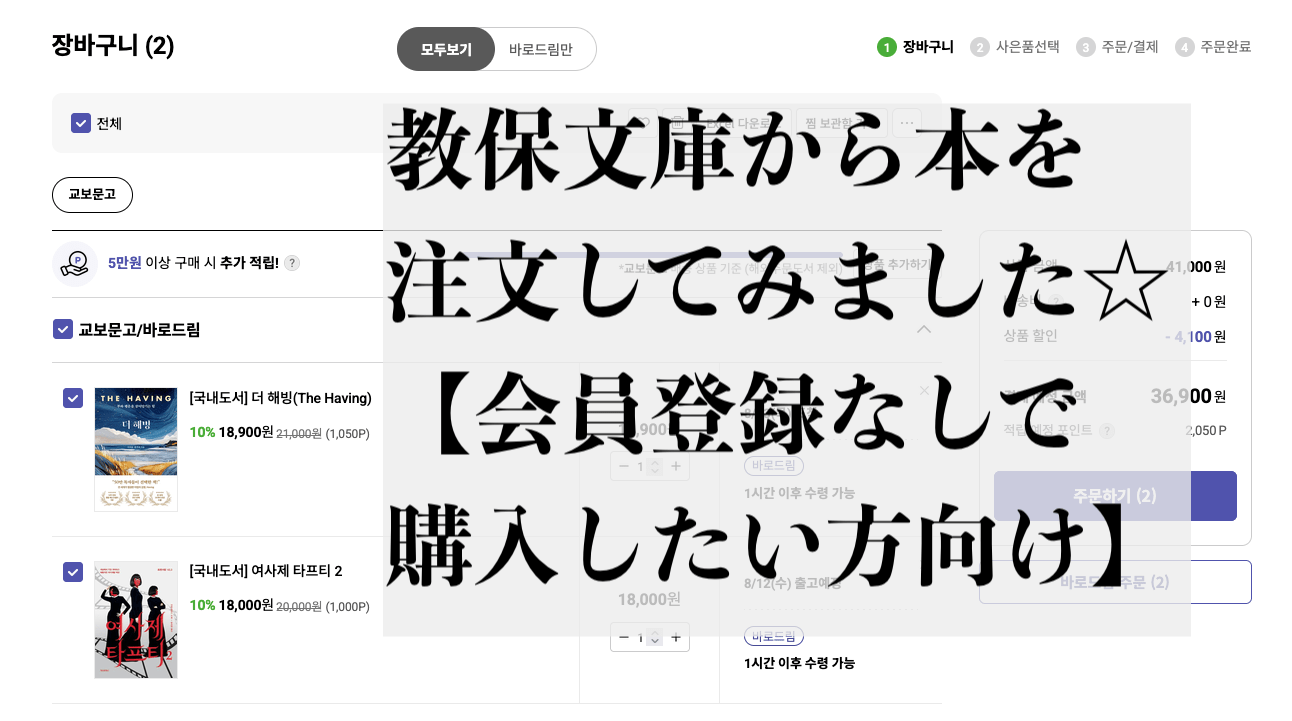Screen dimensions: 1292x721
Task: Click the help icon beside 추가 적립!
Action: point(292,263)
